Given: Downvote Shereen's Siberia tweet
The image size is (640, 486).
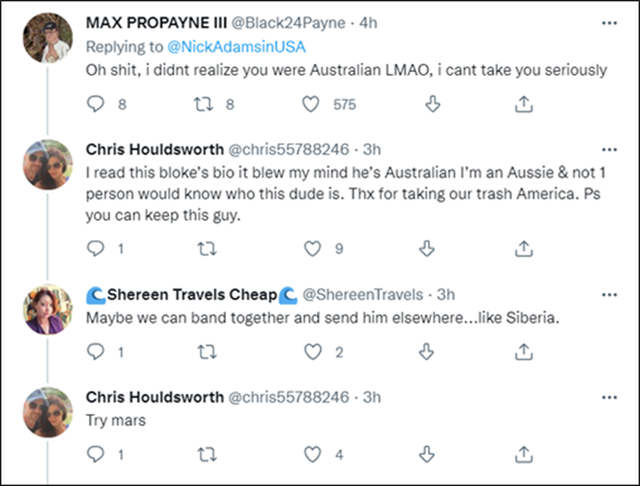Looking at the screenshot, I should (x=426, y=351).
